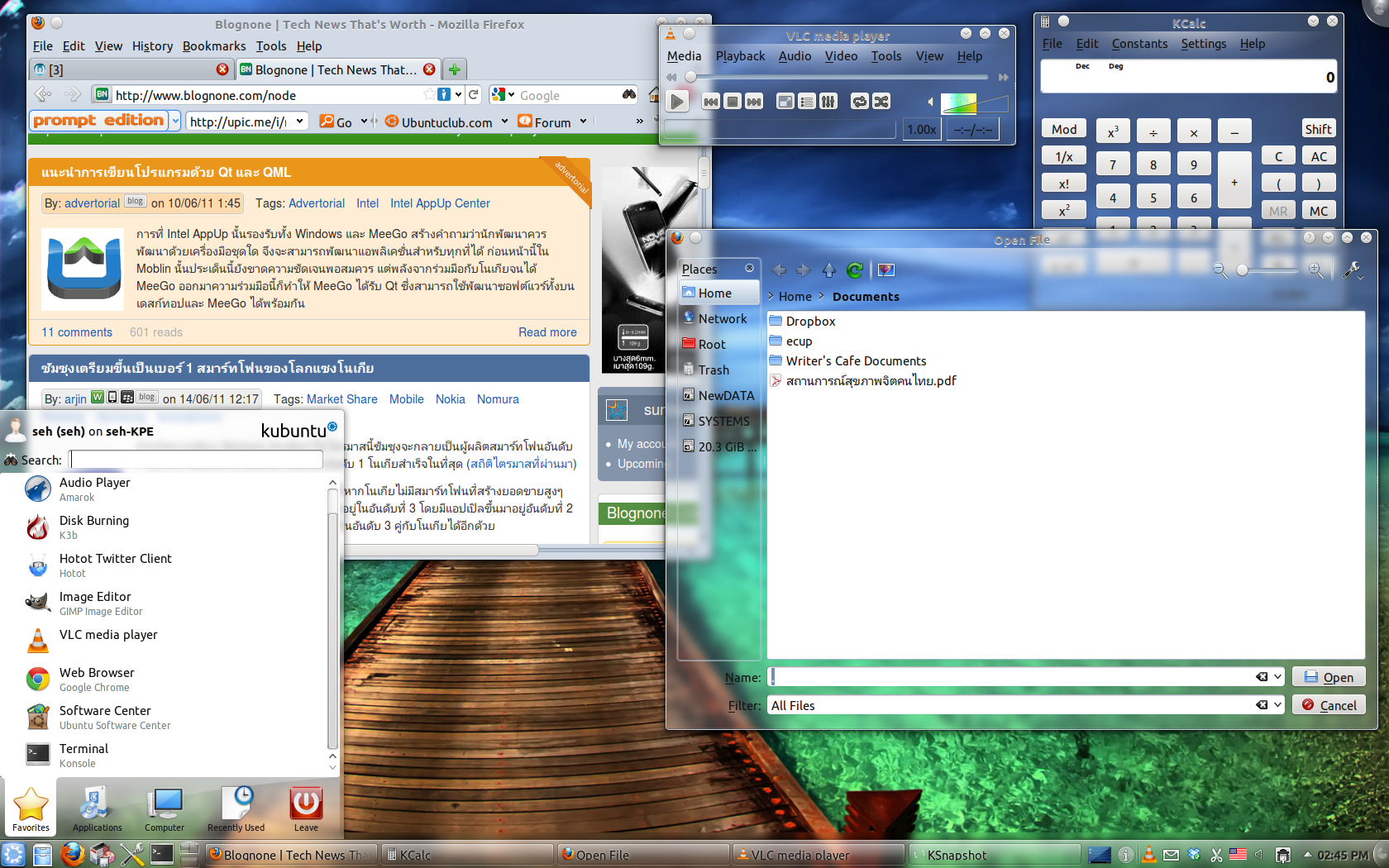The height and width of the screenshot is (868, 1389).
Task: Select the Dec indicator in KCalc display
Action: tap(1082, 66)
